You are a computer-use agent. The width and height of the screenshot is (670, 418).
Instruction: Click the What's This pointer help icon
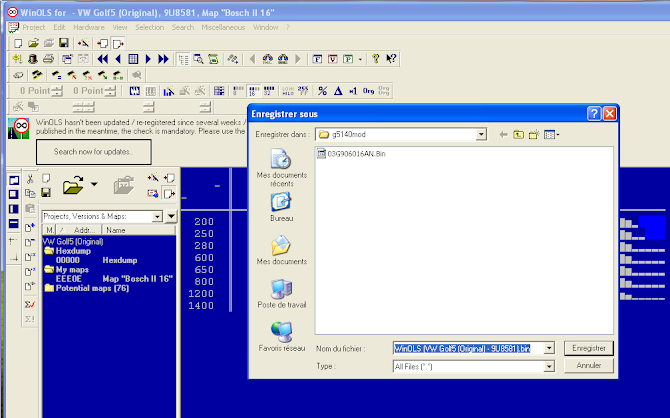point(391,59)
